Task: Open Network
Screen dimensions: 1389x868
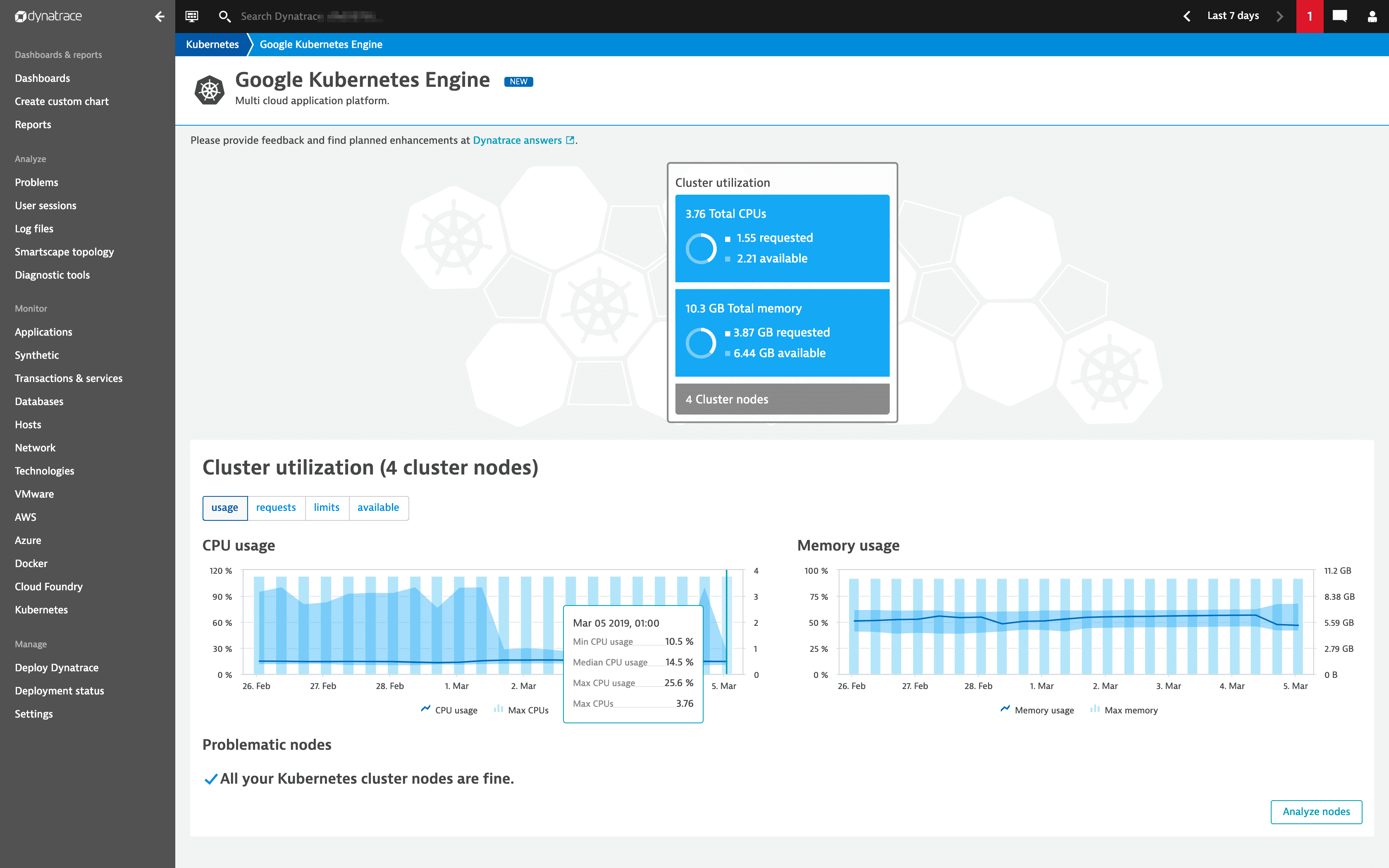Action: pyautogui.click(x=35, y=448)
